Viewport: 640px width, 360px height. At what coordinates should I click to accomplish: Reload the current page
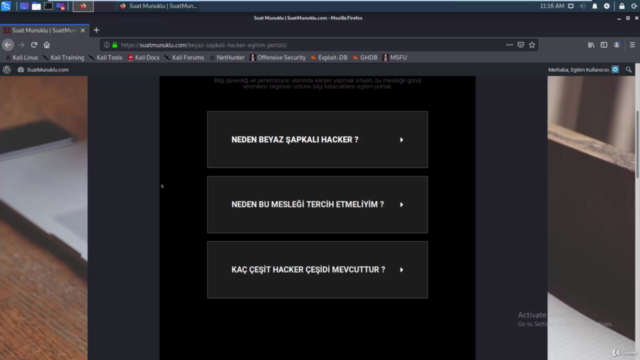(x=34, y=45)
